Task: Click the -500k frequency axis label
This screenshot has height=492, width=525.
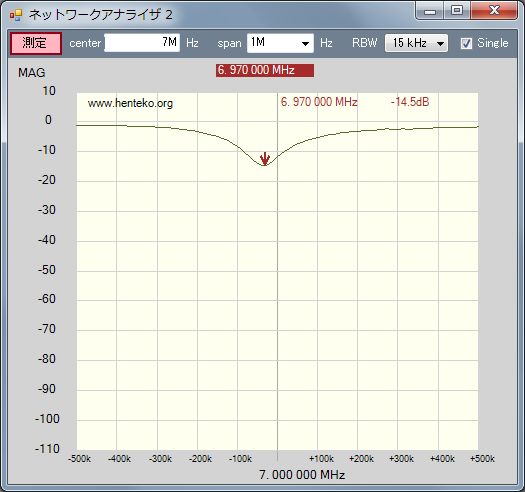Action: click(x=79, y=459)
